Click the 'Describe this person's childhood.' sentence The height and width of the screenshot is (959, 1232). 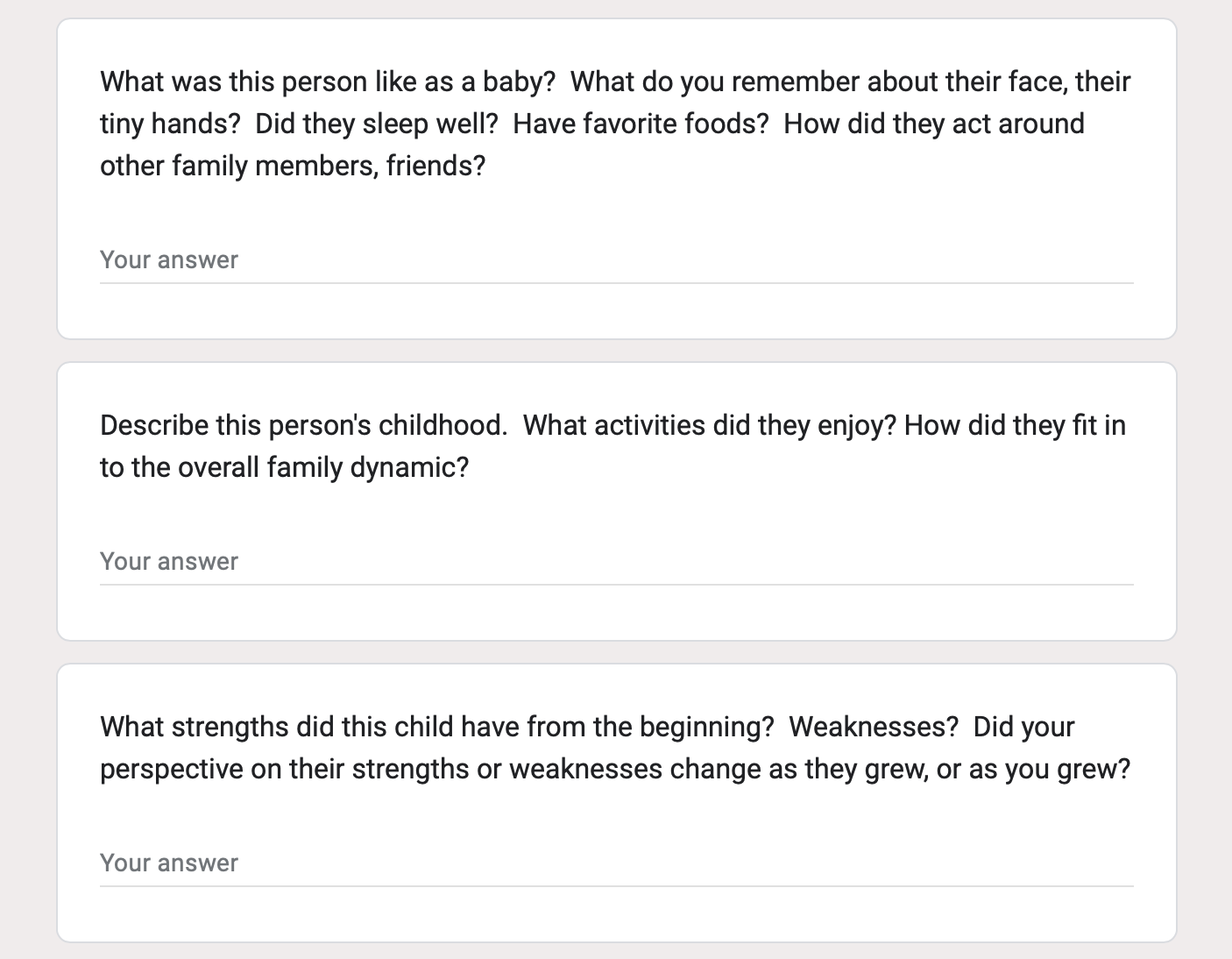[304, 425]
